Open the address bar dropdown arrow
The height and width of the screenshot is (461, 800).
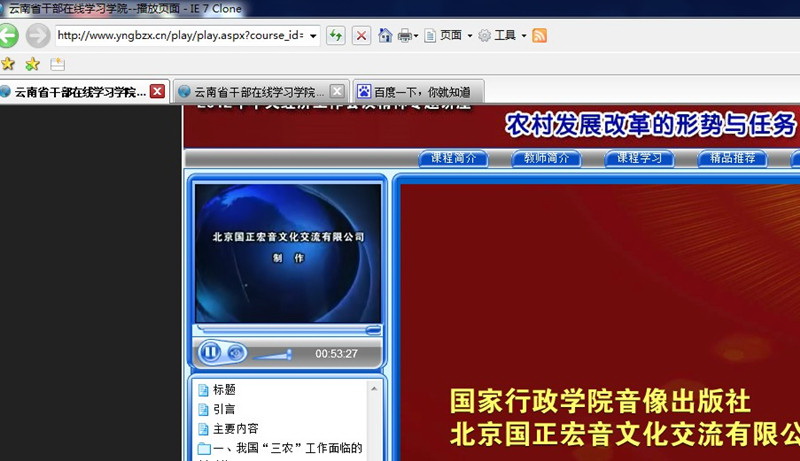click(x=313, y=36)
